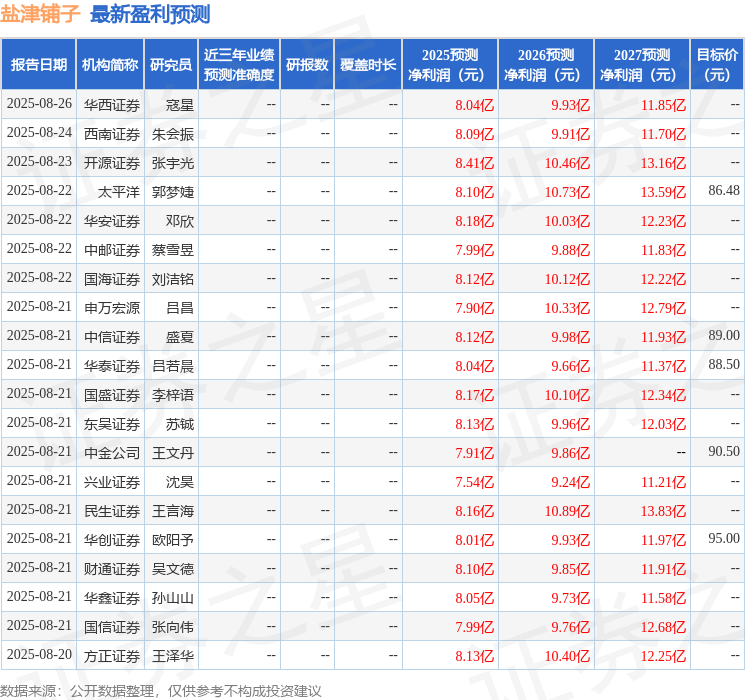
Task: Click the 12.03亿 forecast value
Action: click(x=663, y=424)
